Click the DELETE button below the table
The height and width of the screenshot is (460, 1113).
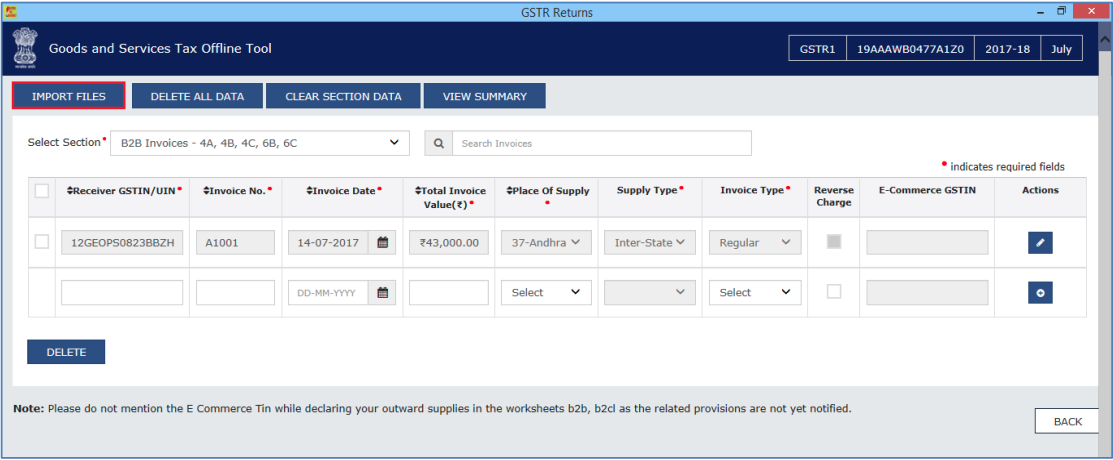tap(66, 351)
